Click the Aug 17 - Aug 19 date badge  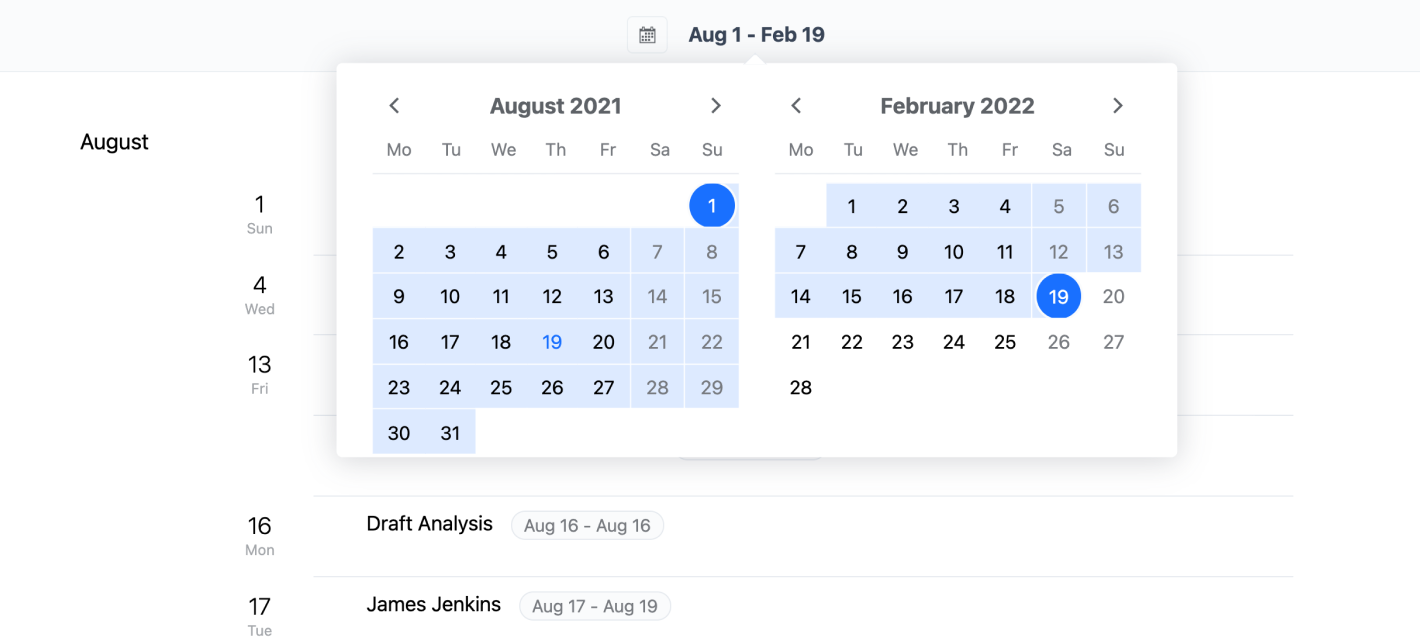[x=595, y=606]
